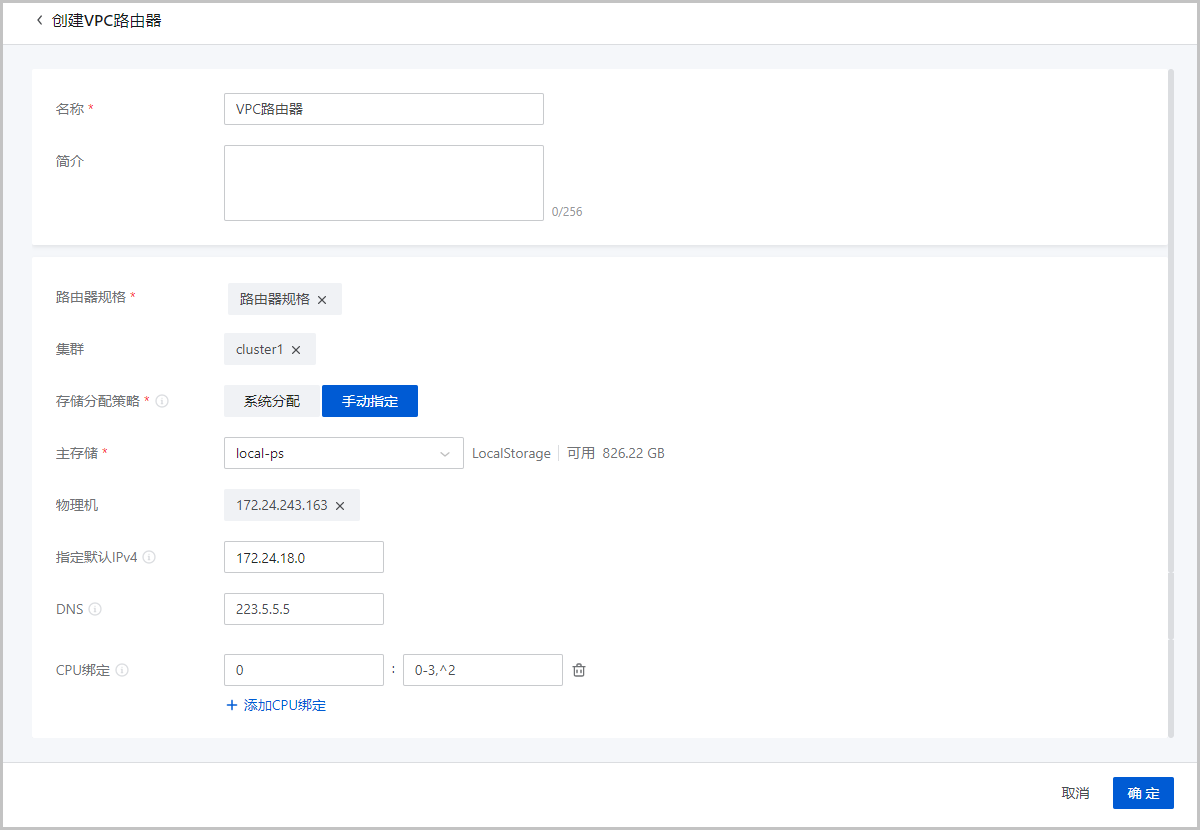This screenshot has height=830, width=1200.
Task: Show info for CPU绑定
Action: click(122, 670)
